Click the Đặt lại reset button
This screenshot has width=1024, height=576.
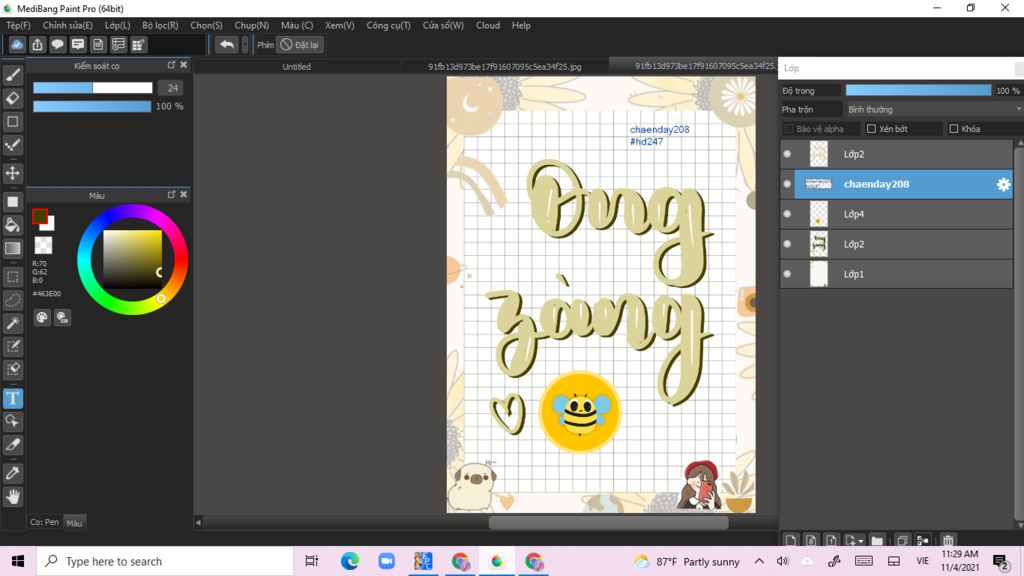click(x=300, y=44)
